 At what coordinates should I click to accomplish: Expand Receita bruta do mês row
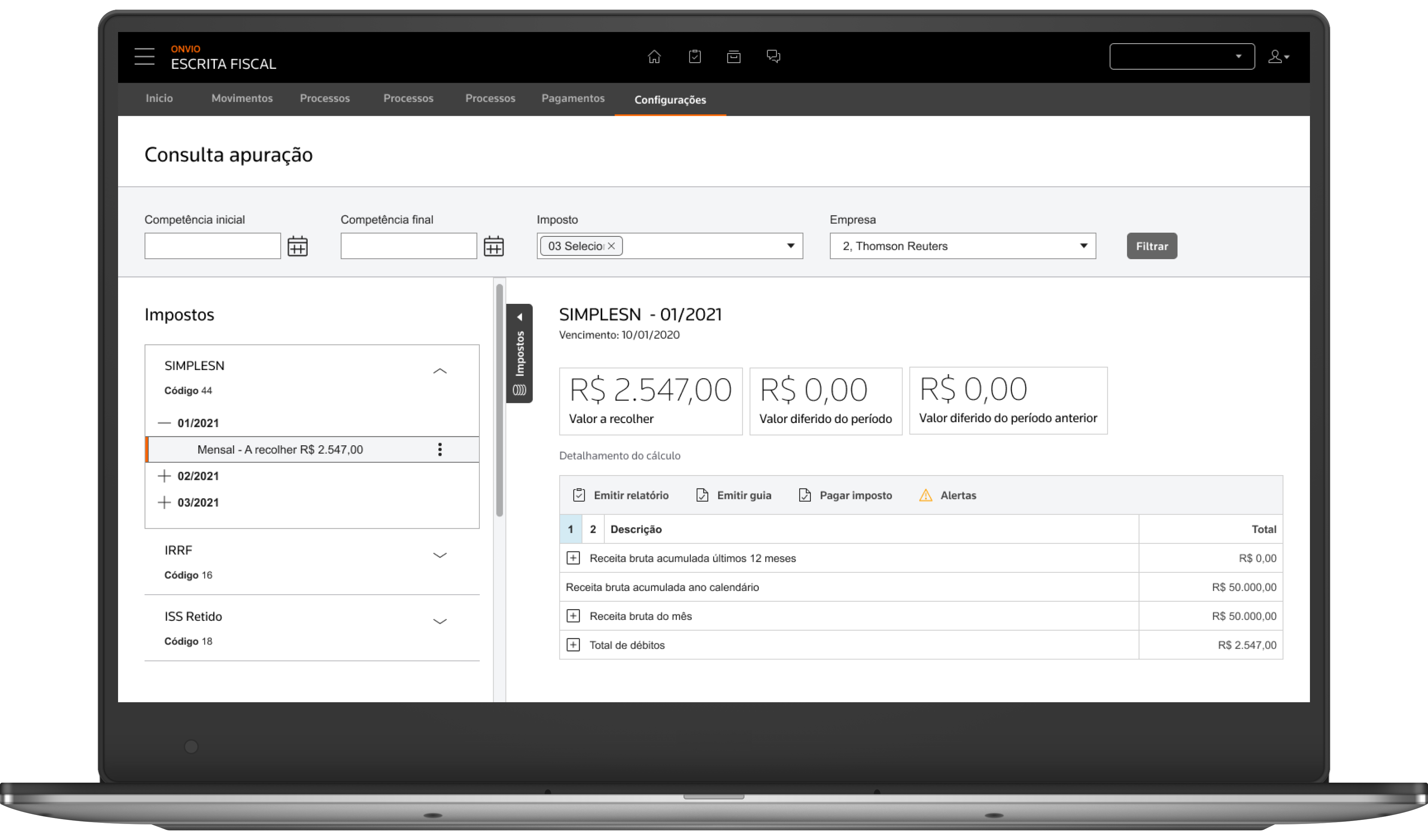573,616
